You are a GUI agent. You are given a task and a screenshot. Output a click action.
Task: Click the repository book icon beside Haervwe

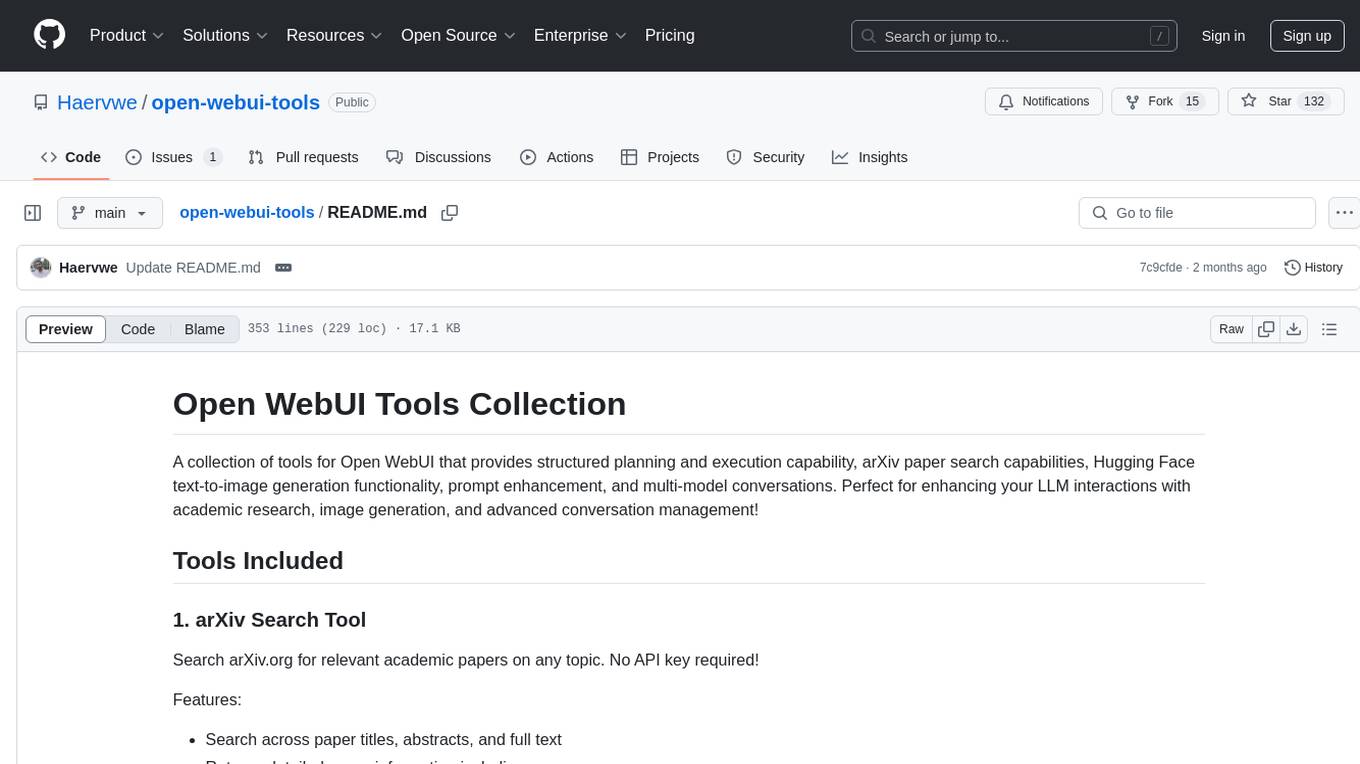point(41,102)
